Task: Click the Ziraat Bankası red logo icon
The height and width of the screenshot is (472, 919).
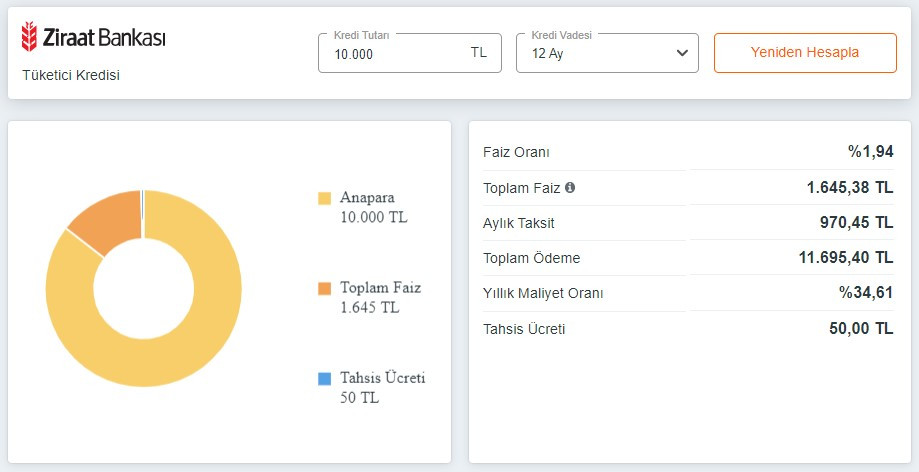Action: (30, 39)
